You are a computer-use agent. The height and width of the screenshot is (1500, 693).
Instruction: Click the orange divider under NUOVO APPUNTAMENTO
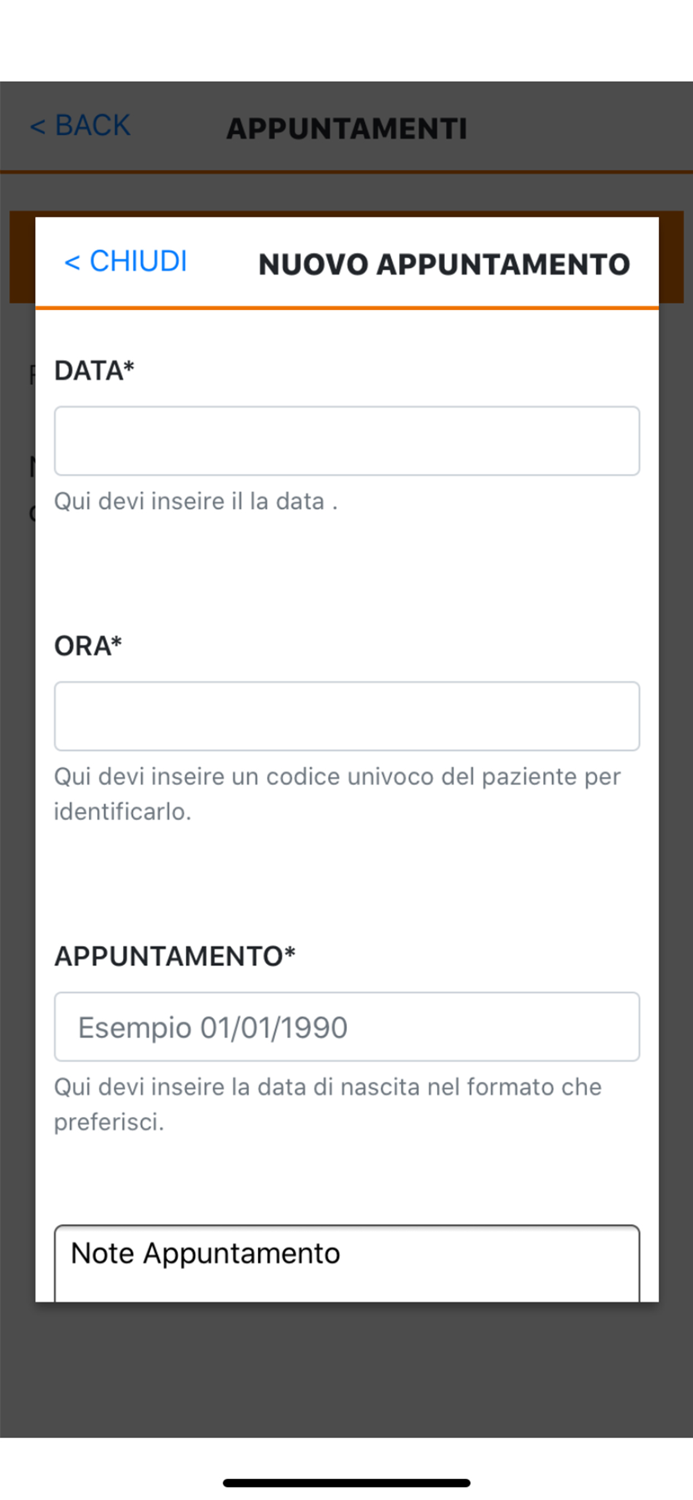[x=346, y=305]
